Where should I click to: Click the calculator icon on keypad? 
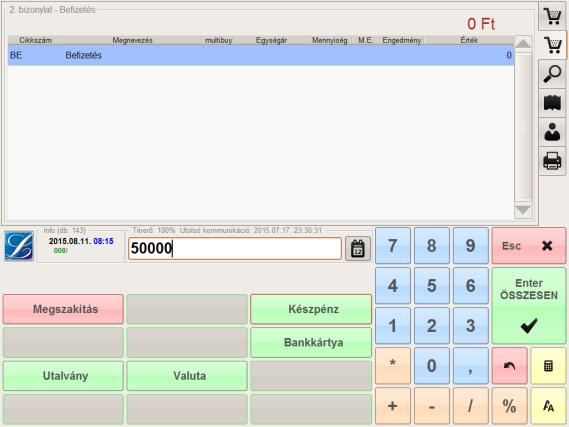click(x=548, y=366)
